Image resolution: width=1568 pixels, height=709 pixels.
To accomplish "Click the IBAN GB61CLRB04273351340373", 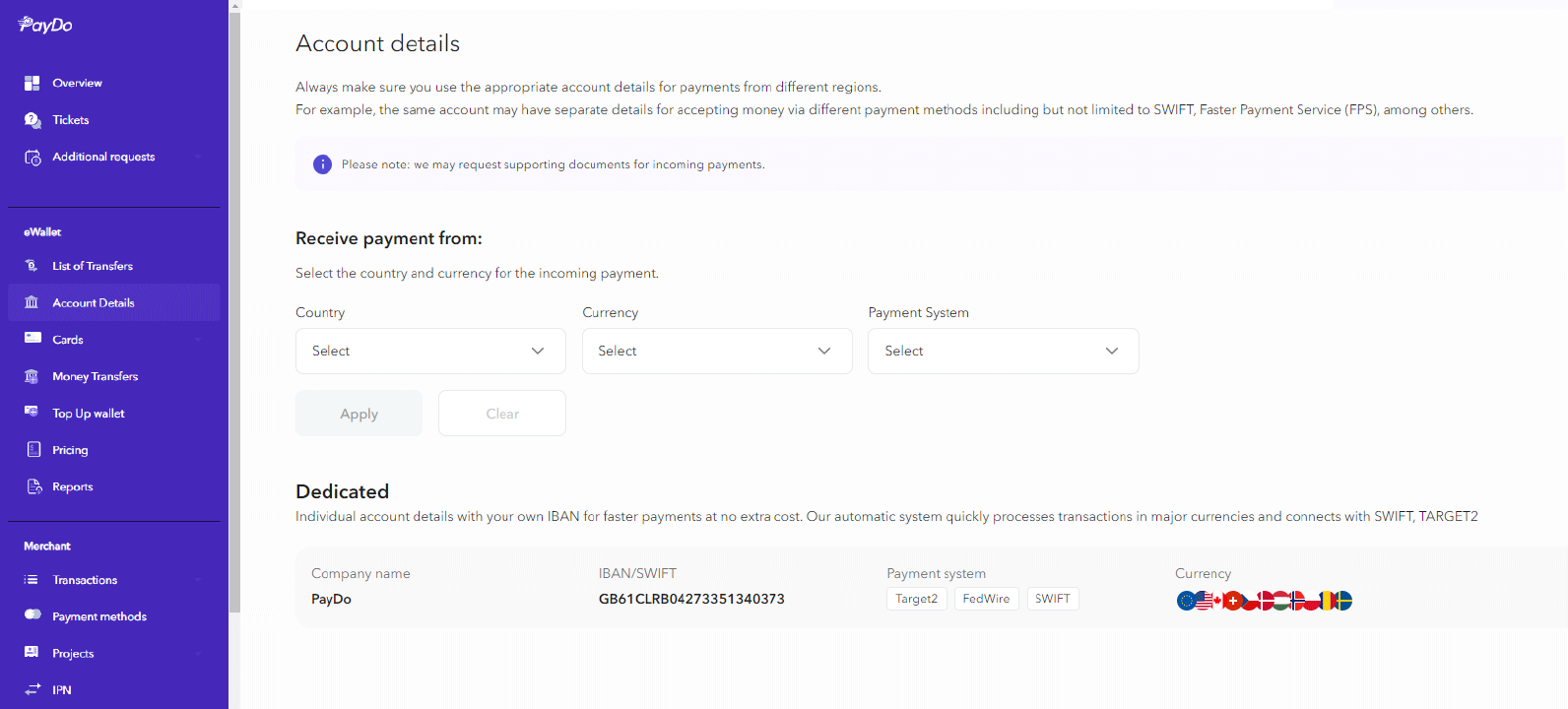I will pos(691,599).
